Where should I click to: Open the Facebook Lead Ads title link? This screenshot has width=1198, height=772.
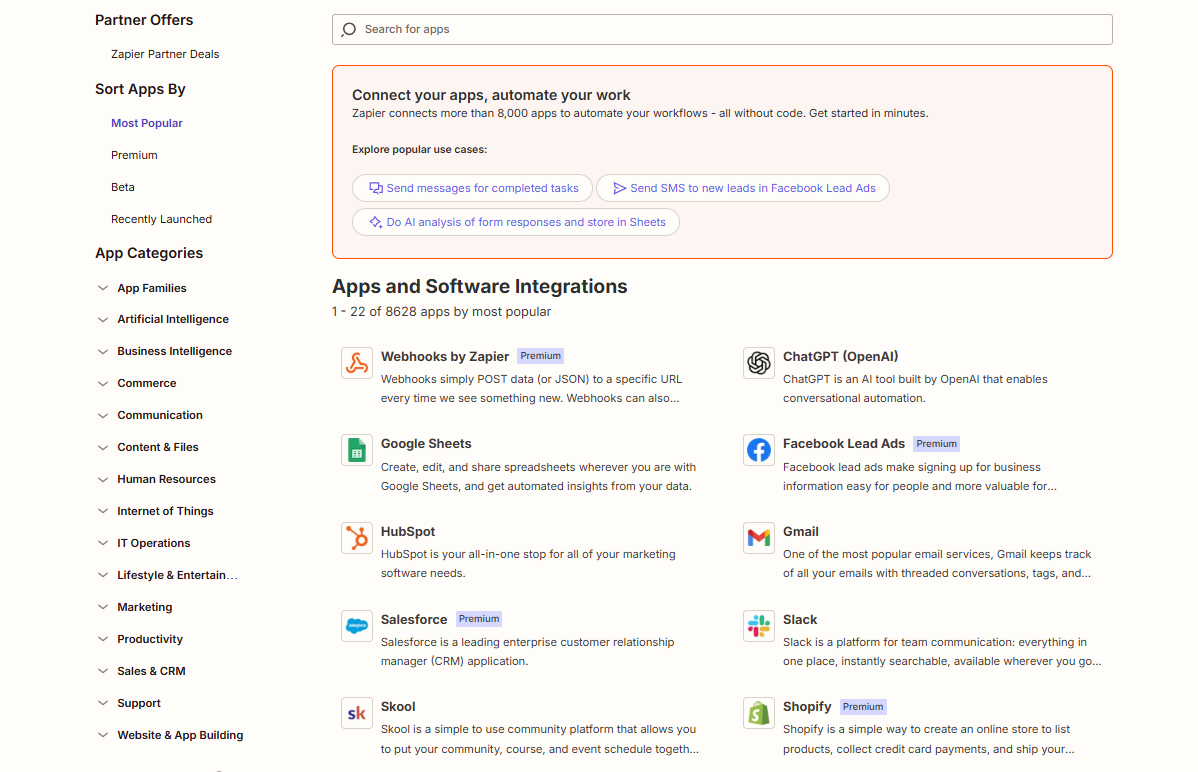click(x=843, y=443)
